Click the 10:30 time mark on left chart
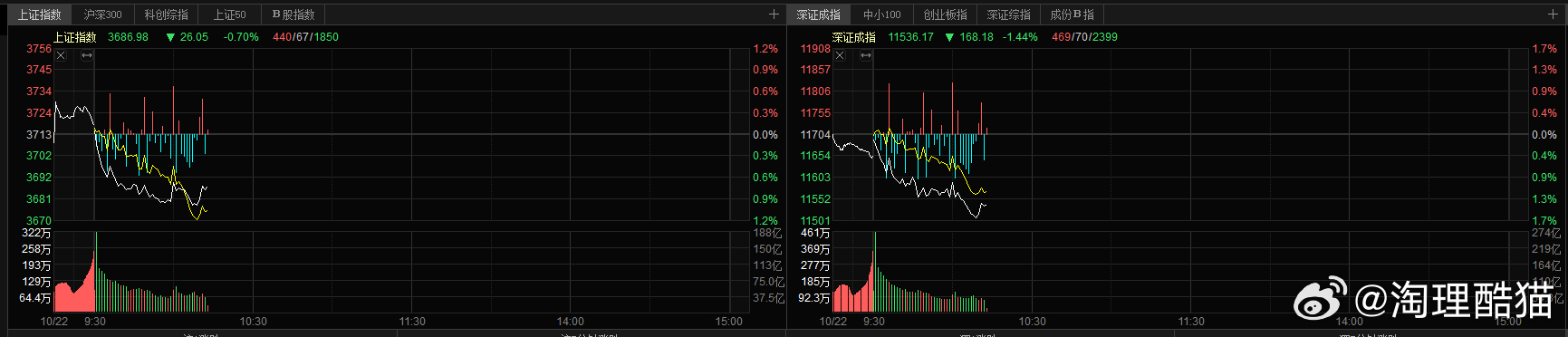The height and width of the screenshot is (337, 1568). 254,322
